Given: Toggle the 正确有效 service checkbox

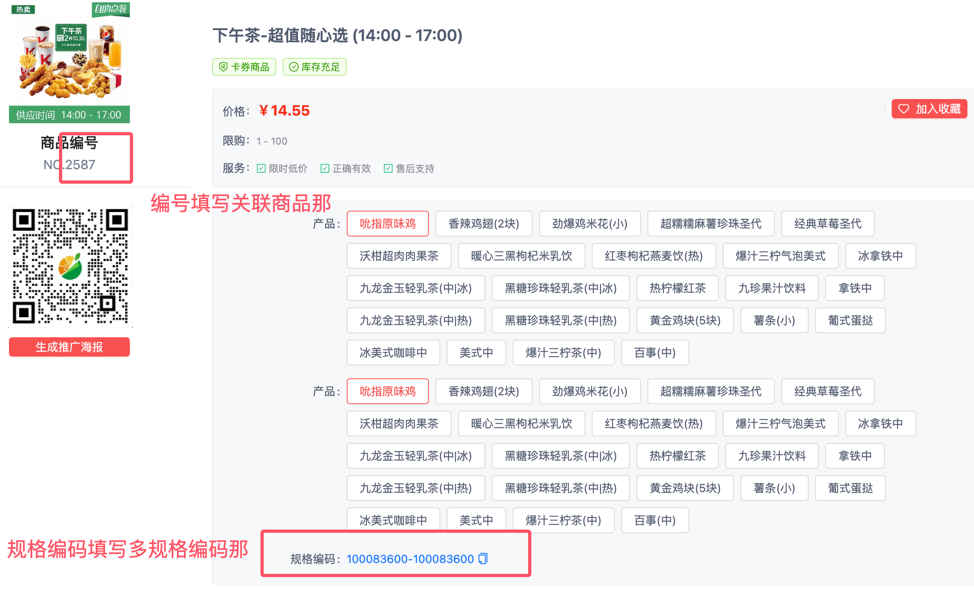Looking at the screenshot, I should [324, 169].
